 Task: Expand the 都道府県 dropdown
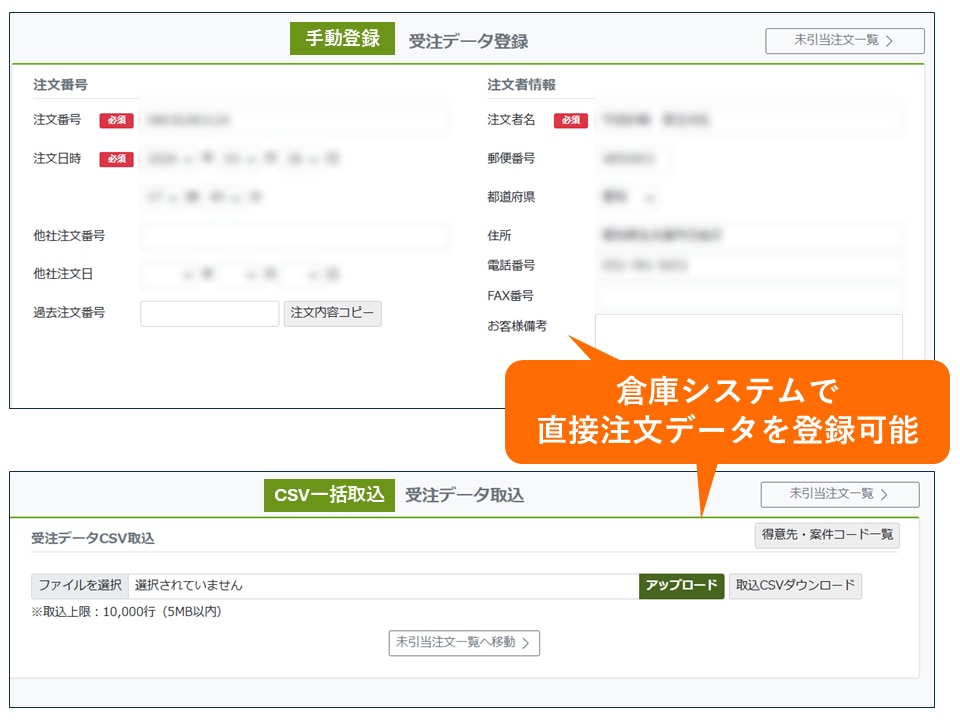628,198
